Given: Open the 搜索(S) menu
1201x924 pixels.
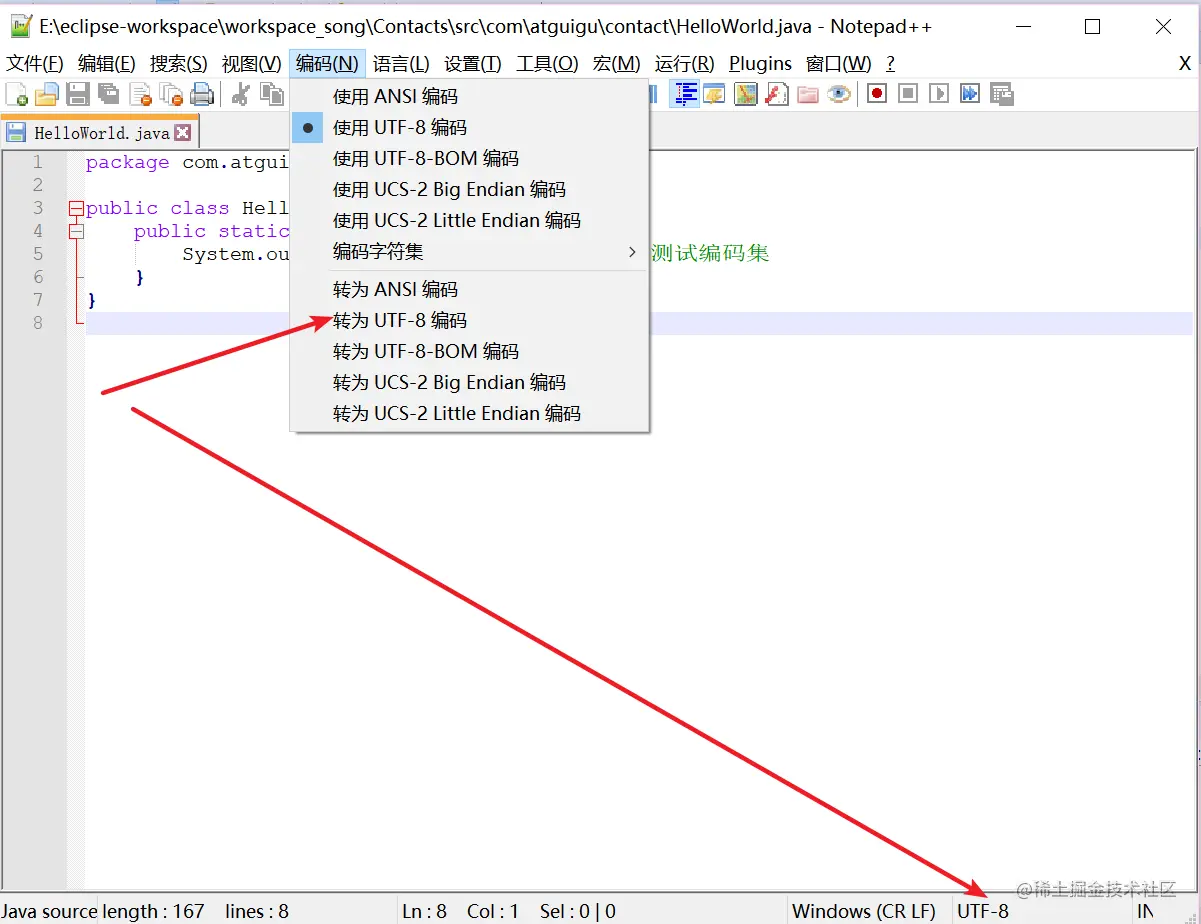Looking at the screenshot, I should 178,64.
